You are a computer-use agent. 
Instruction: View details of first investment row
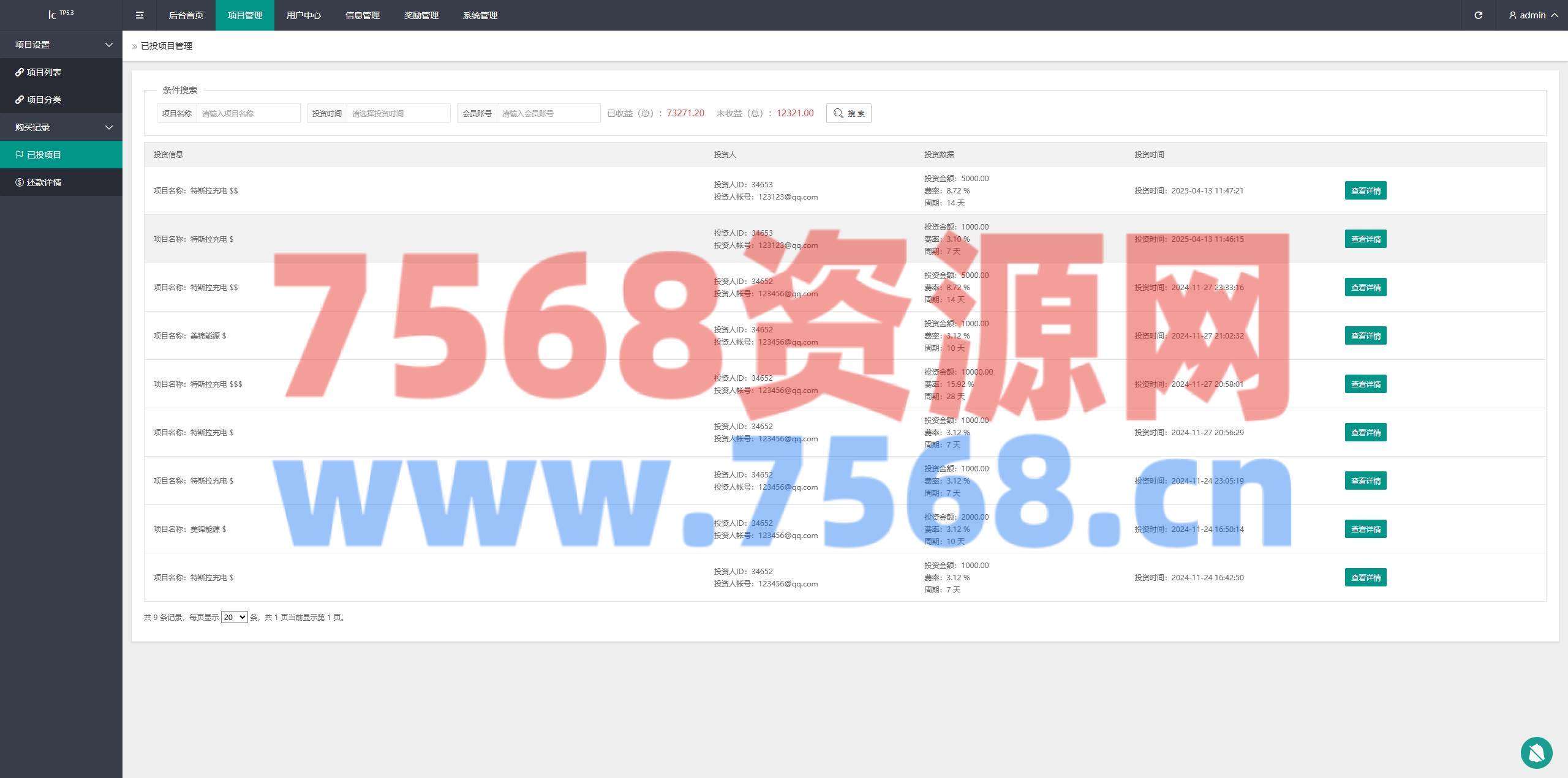[x=1365, y=191]
